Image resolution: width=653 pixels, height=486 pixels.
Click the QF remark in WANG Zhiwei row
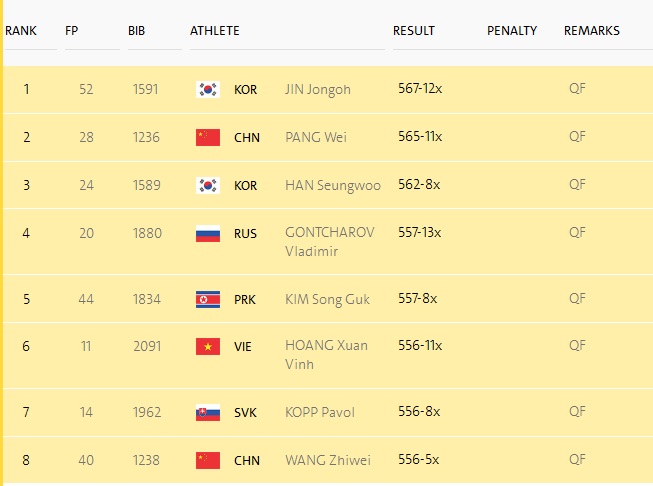click(x=577, y=459)
